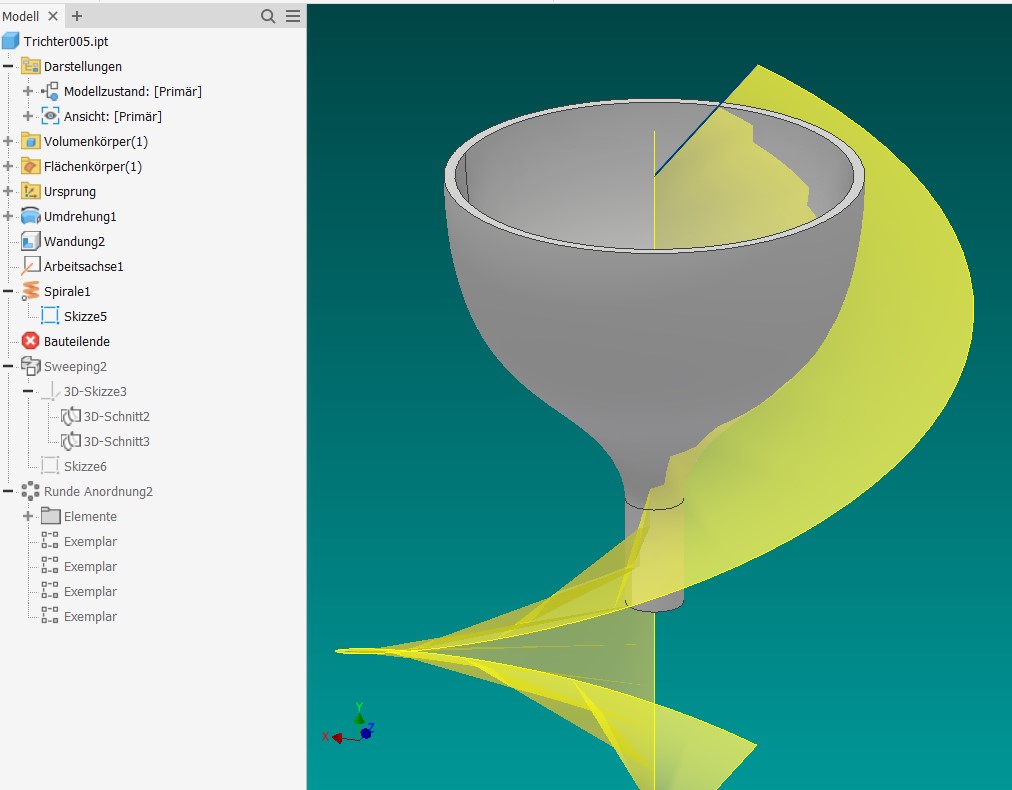The width and height of the screenshot is (1012, 790).
Task: Select the 3D-Schnitt3 label
Action: click(x=117, y=441)
